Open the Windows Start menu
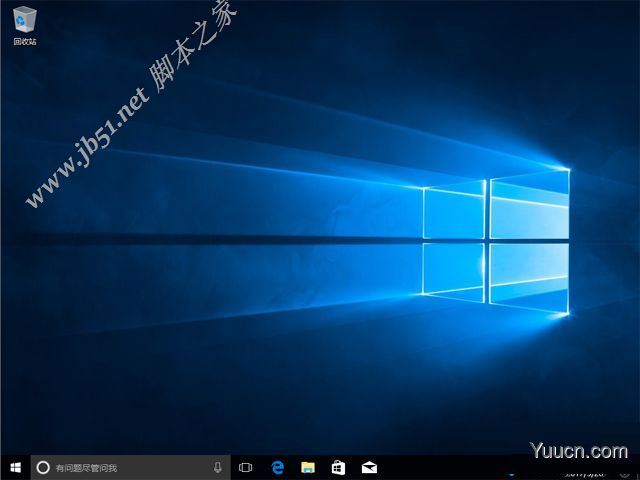Image resolution: width=640 pixels, height=480 pixels. pyautogui.click(x=16, y=467)
